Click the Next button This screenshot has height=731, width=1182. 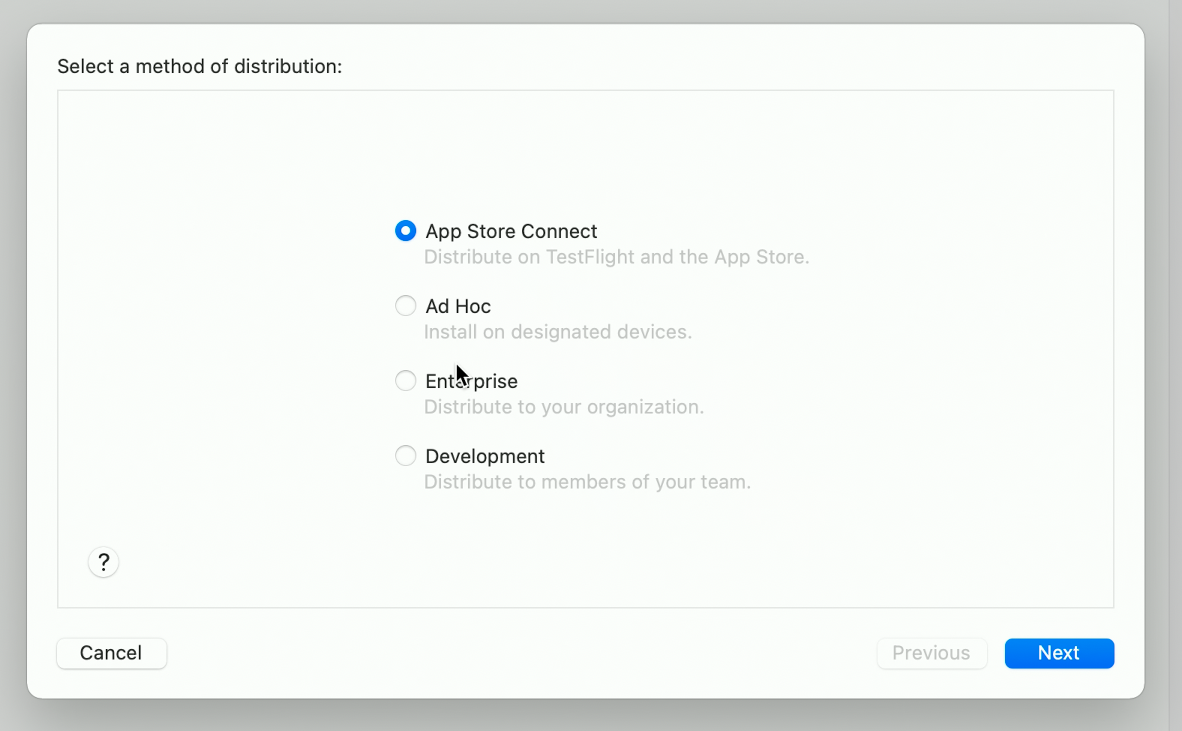point(1059,653)
